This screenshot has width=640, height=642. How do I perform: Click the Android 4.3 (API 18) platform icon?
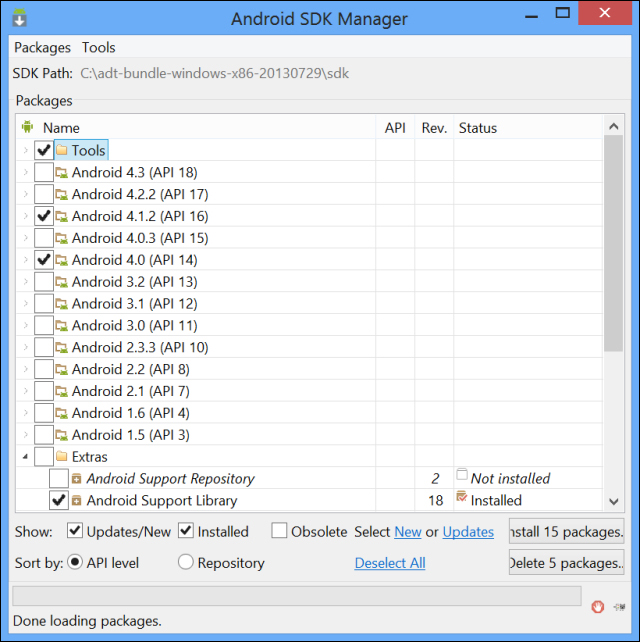tap(62, 173)
